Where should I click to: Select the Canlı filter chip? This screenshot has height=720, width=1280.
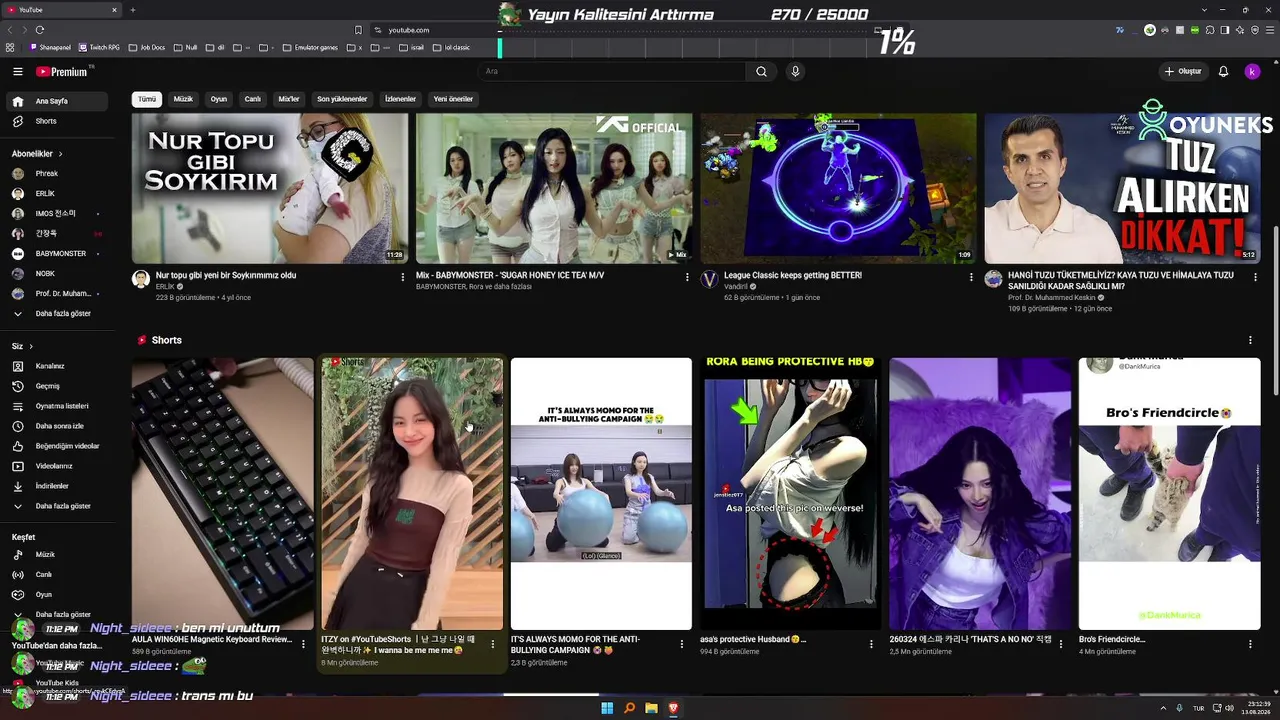253,99
